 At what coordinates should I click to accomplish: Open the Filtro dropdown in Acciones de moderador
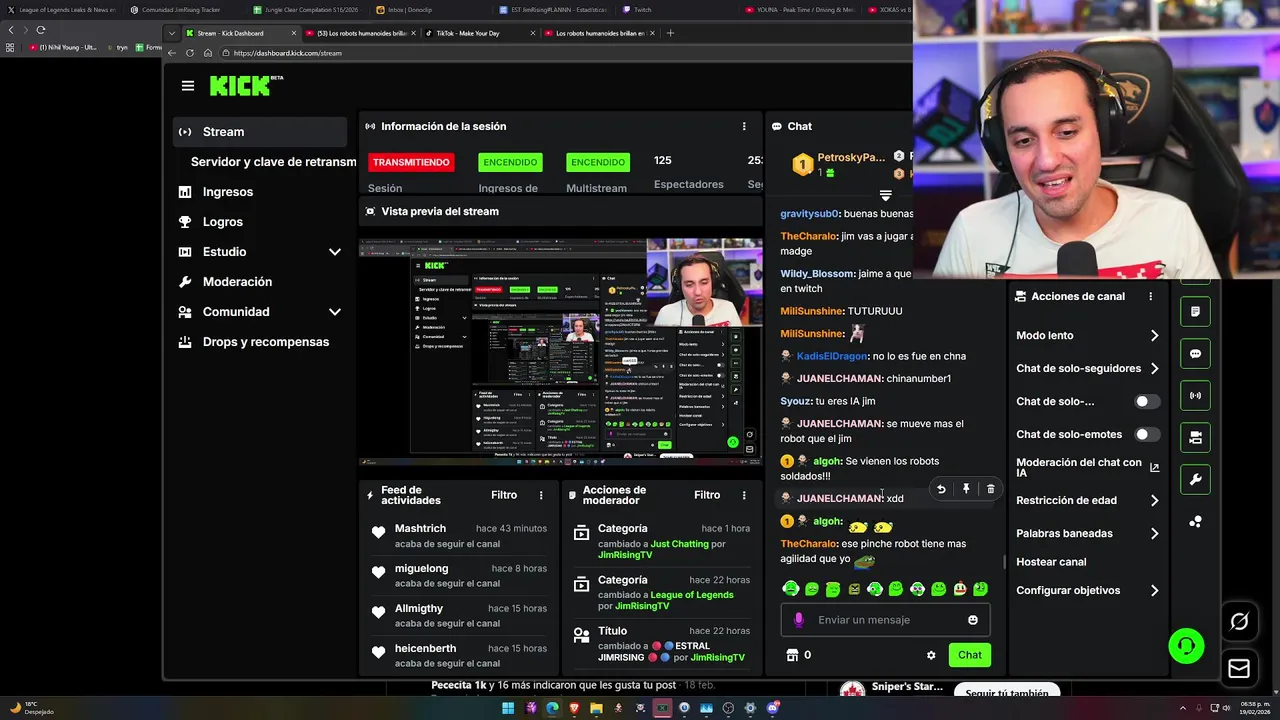coord(707,495)
